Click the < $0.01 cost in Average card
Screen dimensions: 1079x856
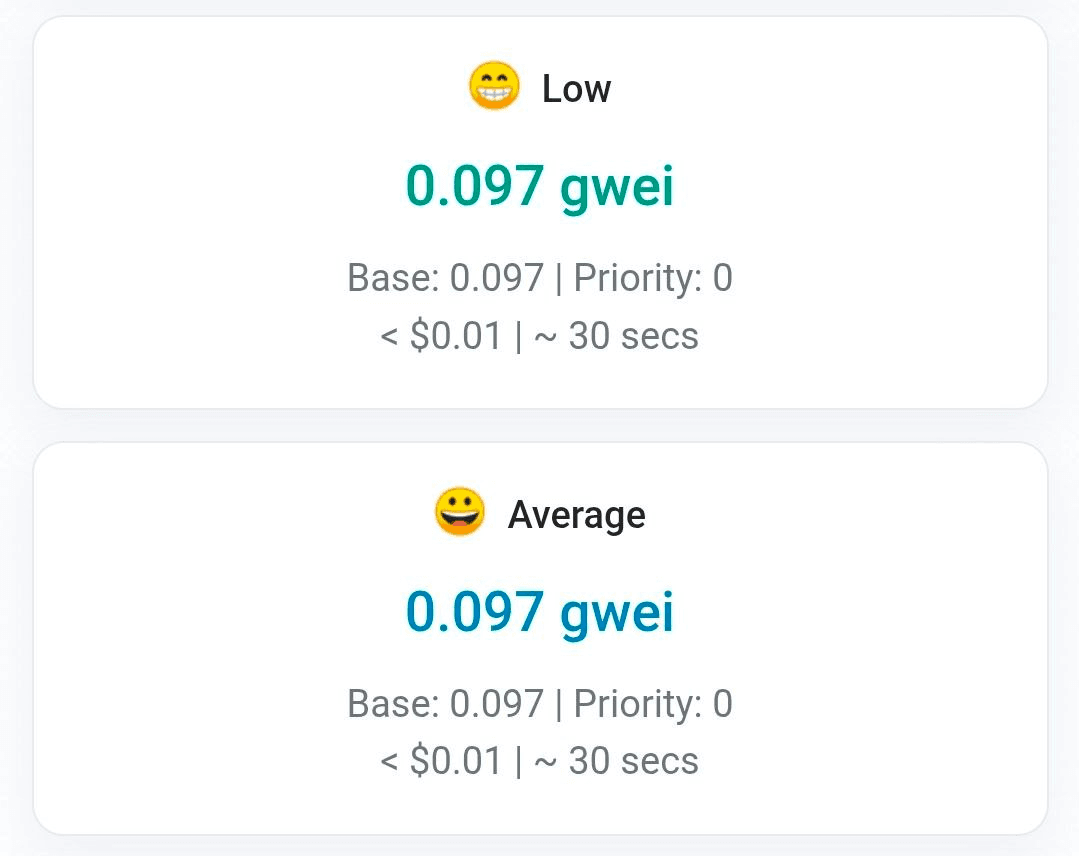point(441,762)
